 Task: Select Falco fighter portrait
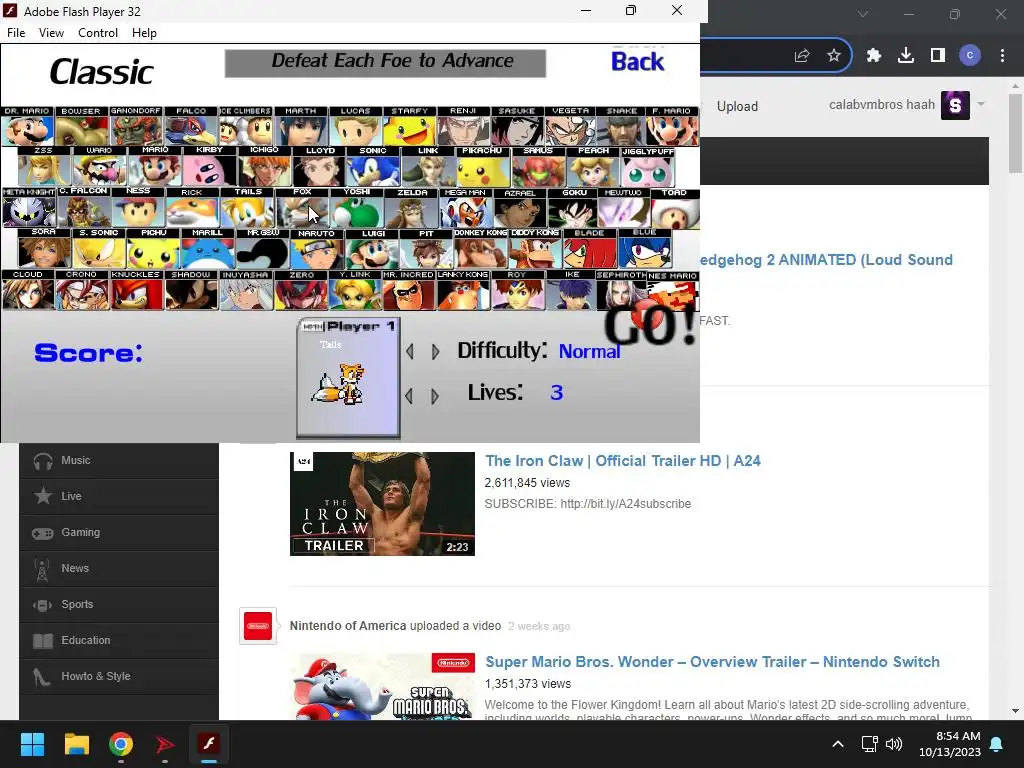[191, 126]
